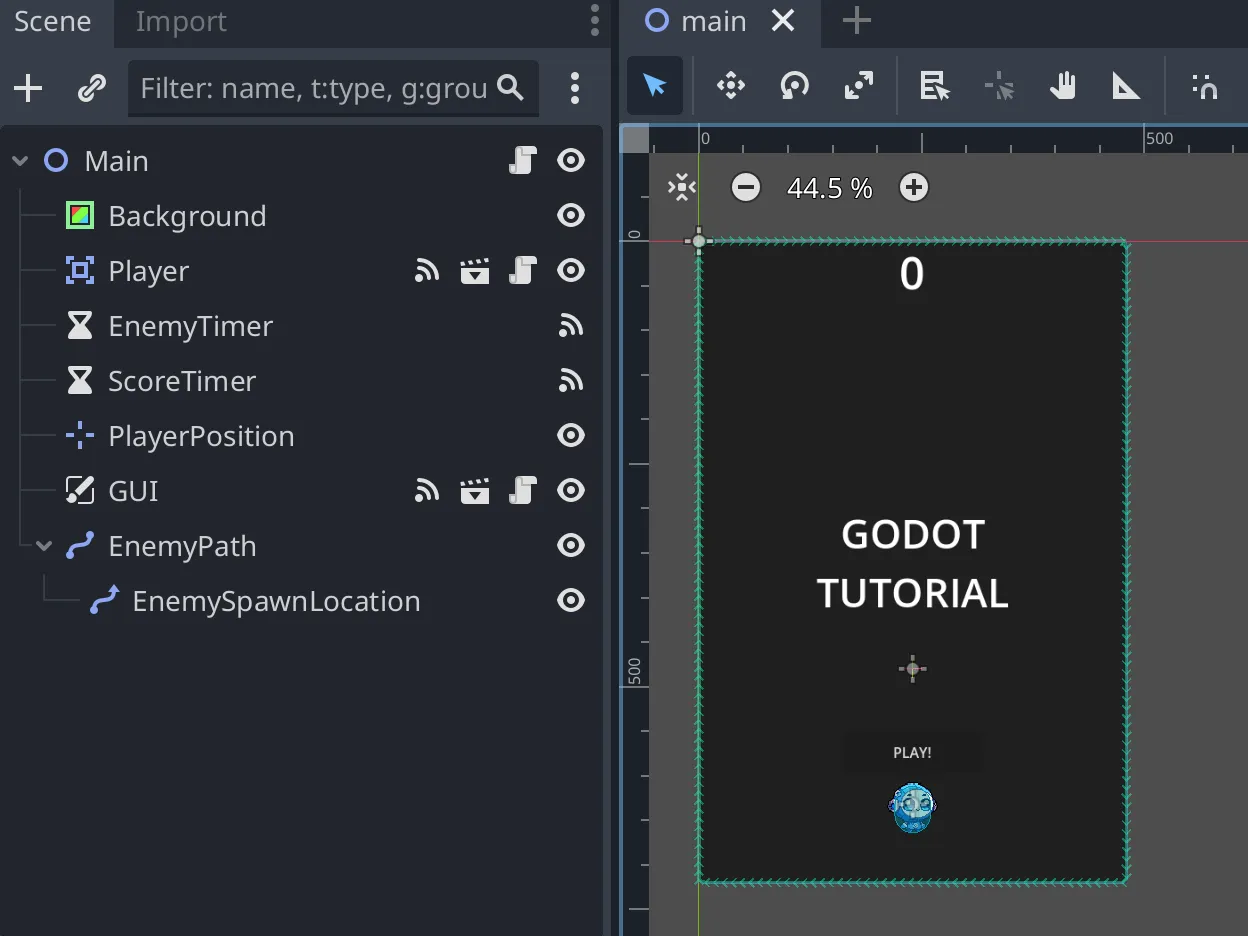
Task: Activate the Ruler Mode tool
Action: pos(1126,87)
